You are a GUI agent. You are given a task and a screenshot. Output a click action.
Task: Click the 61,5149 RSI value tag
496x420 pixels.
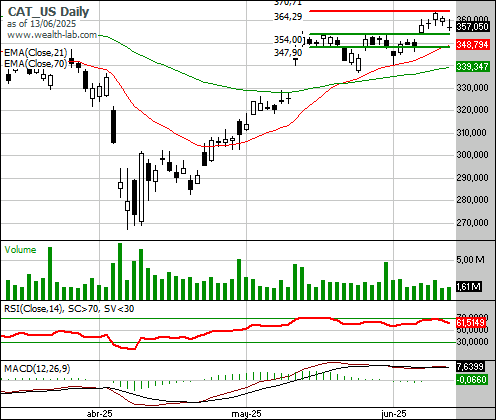pyautogui.click(x=471, y=322)
